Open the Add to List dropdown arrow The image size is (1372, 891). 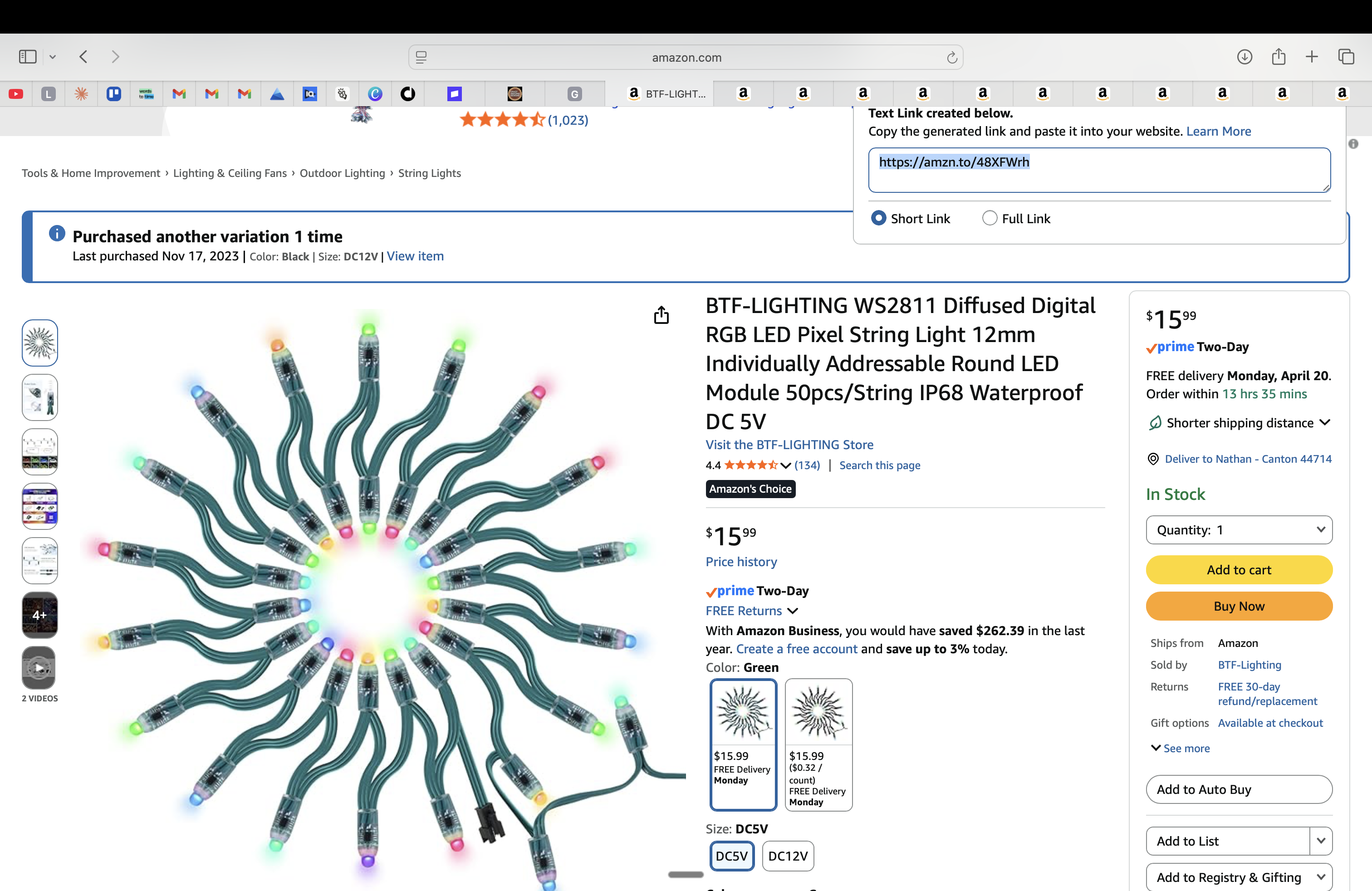point(1321,841)
